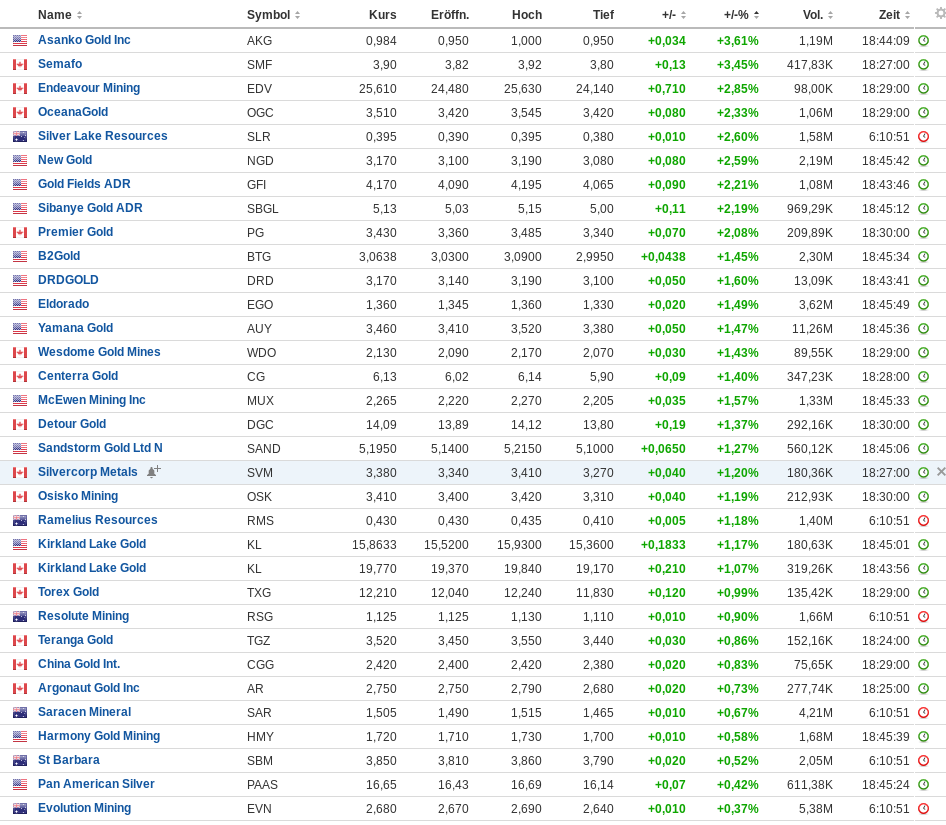Sort by the Vol. column header
The image size is (946, 825).
817,14
